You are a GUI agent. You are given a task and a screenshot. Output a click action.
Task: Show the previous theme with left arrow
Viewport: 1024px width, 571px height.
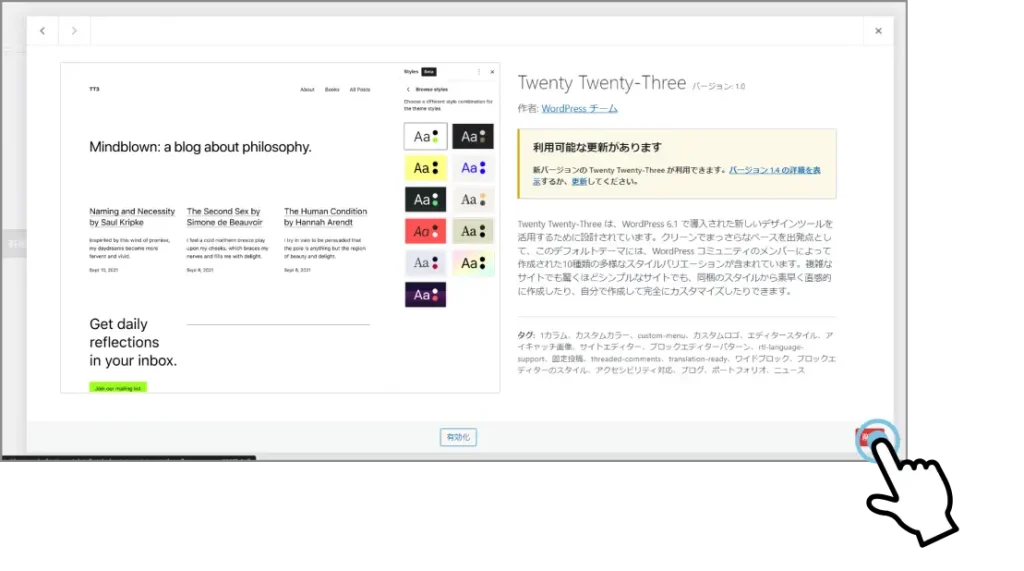pyautogui.click(x=42, y=31)
